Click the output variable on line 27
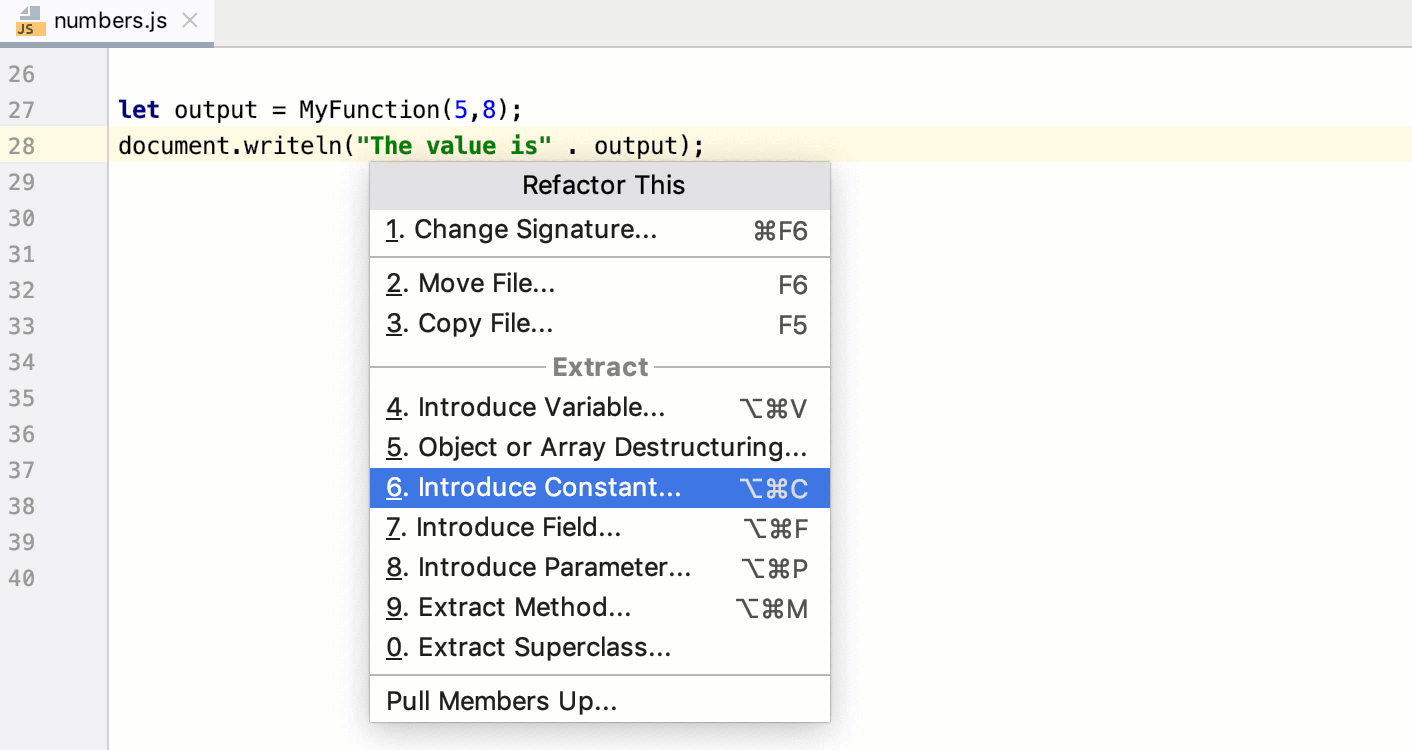The height and width of the screenshot is (750, 1412). pyautogui.click(x=215, y=110)
